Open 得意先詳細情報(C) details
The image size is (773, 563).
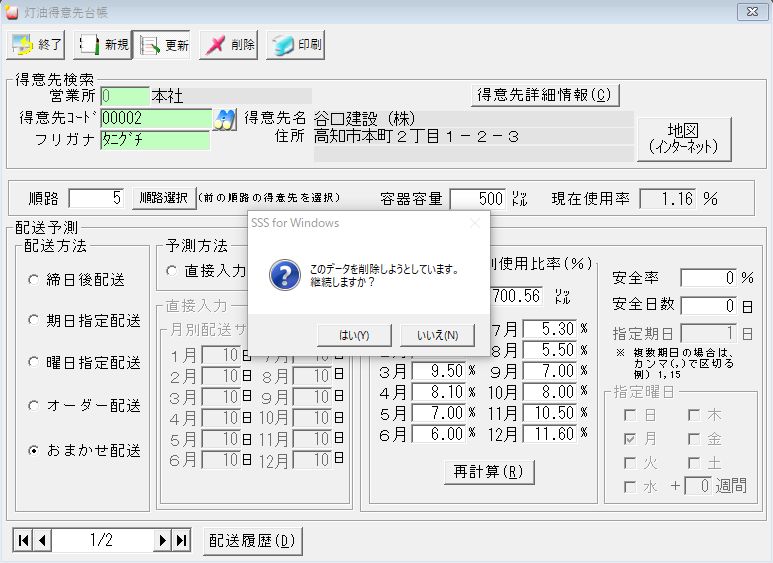(x=545, y=95)
